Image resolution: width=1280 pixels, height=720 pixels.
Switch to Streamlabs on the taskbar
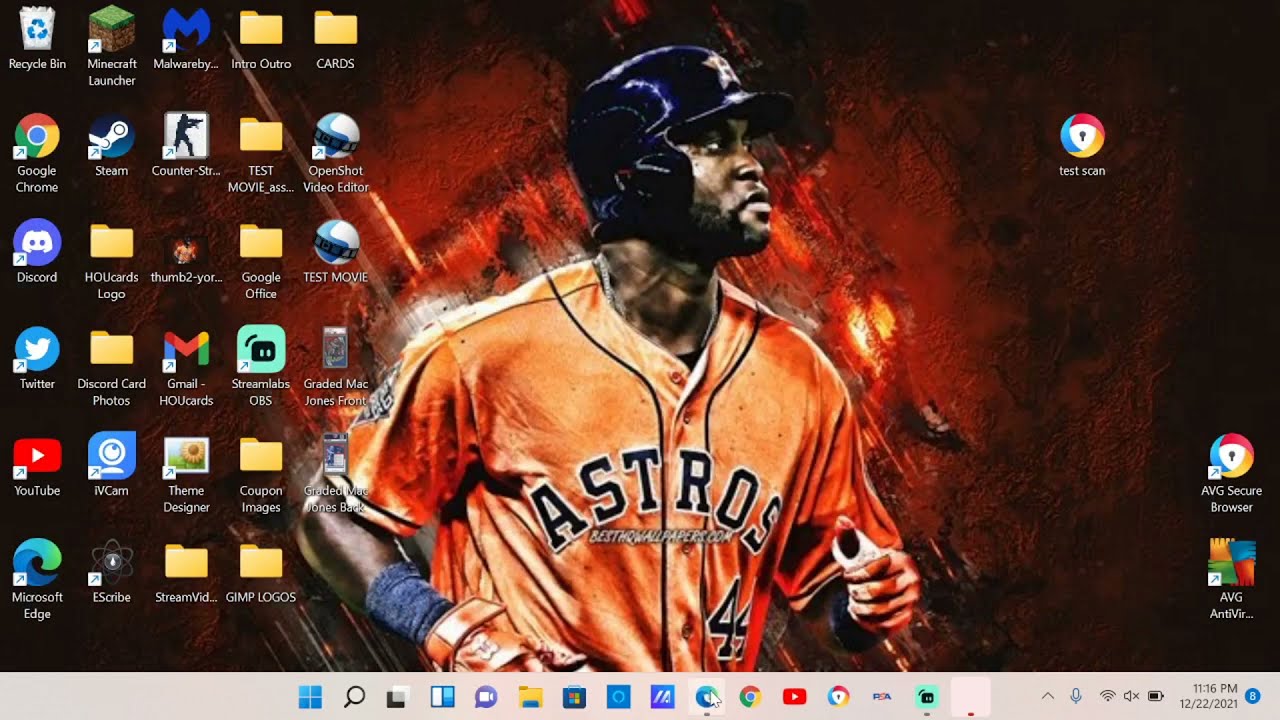(x=926, y=697)
